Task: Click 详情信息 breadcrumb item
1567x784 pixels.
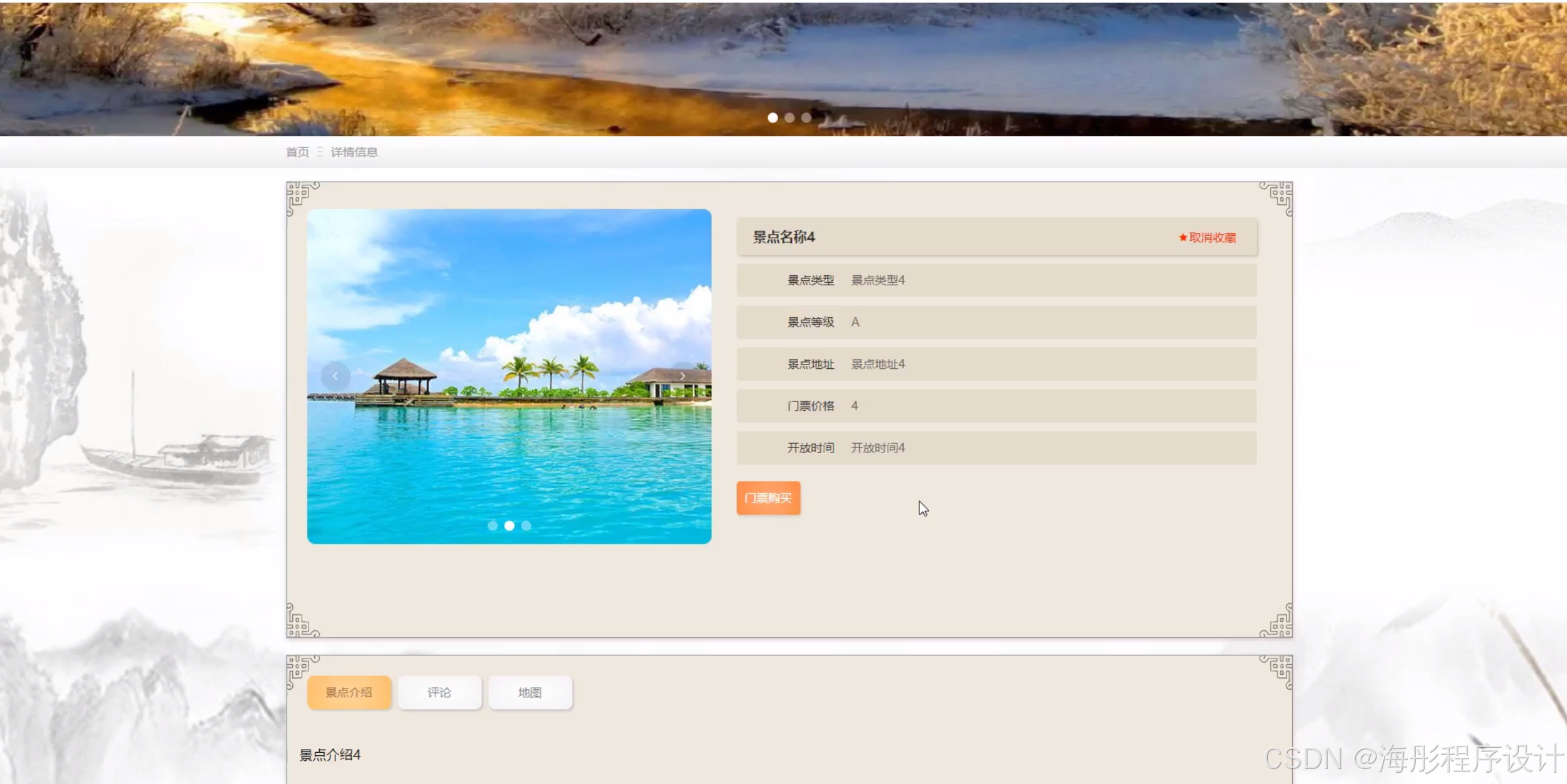Action: [353, 152]
